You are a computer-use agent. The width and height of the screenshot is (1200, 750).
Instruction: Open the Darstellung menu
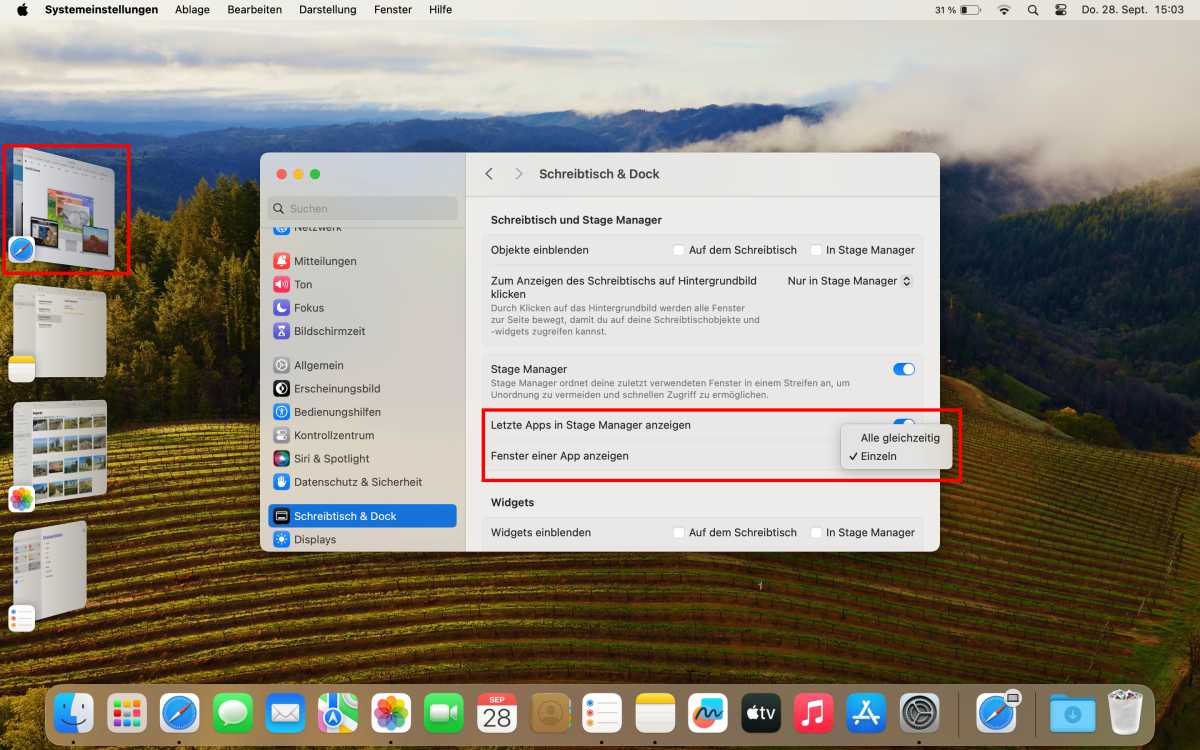point(327,10)
